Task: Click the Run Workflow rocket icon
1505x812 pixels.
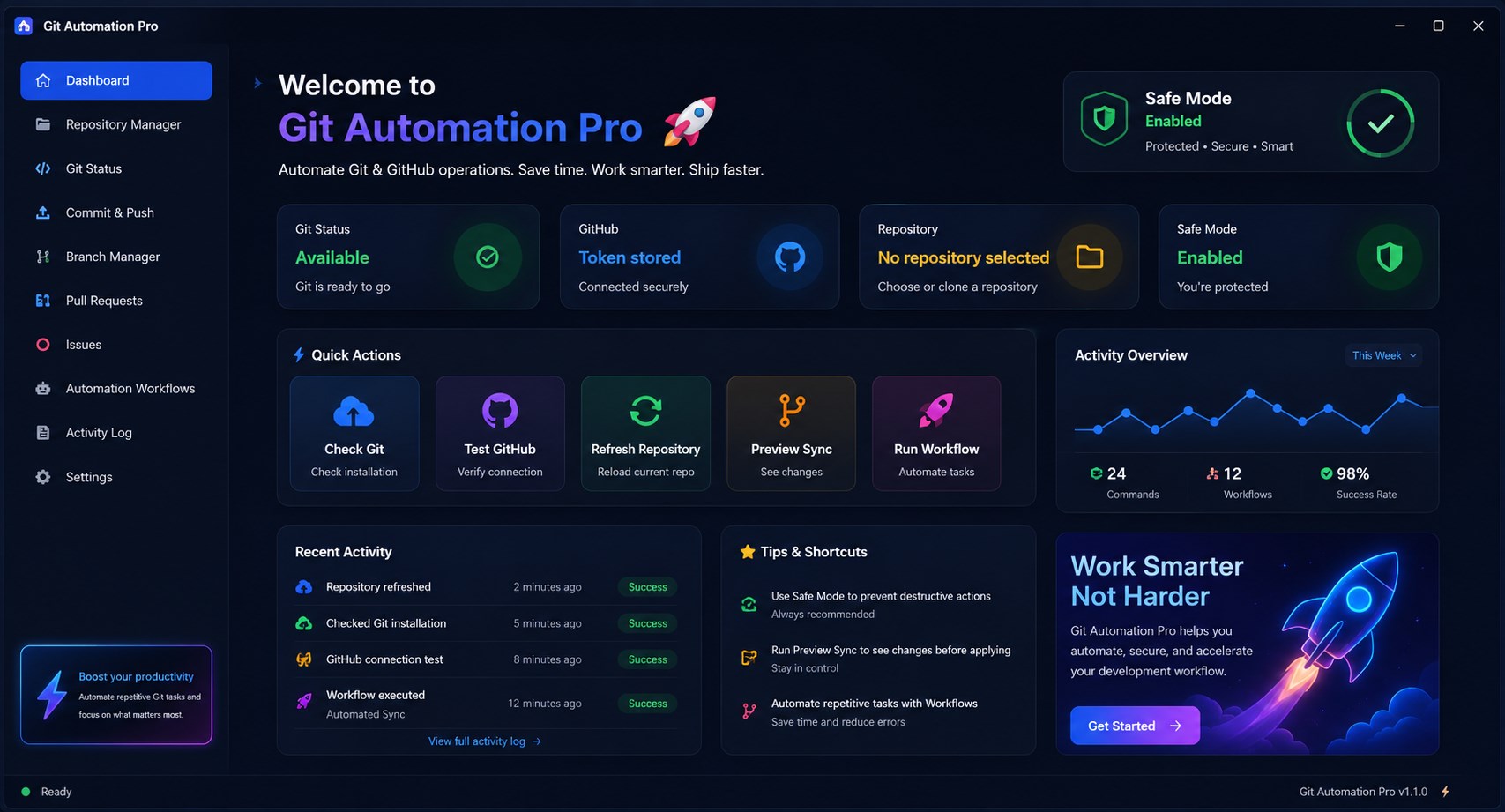Action: click(x=935, y=410)
